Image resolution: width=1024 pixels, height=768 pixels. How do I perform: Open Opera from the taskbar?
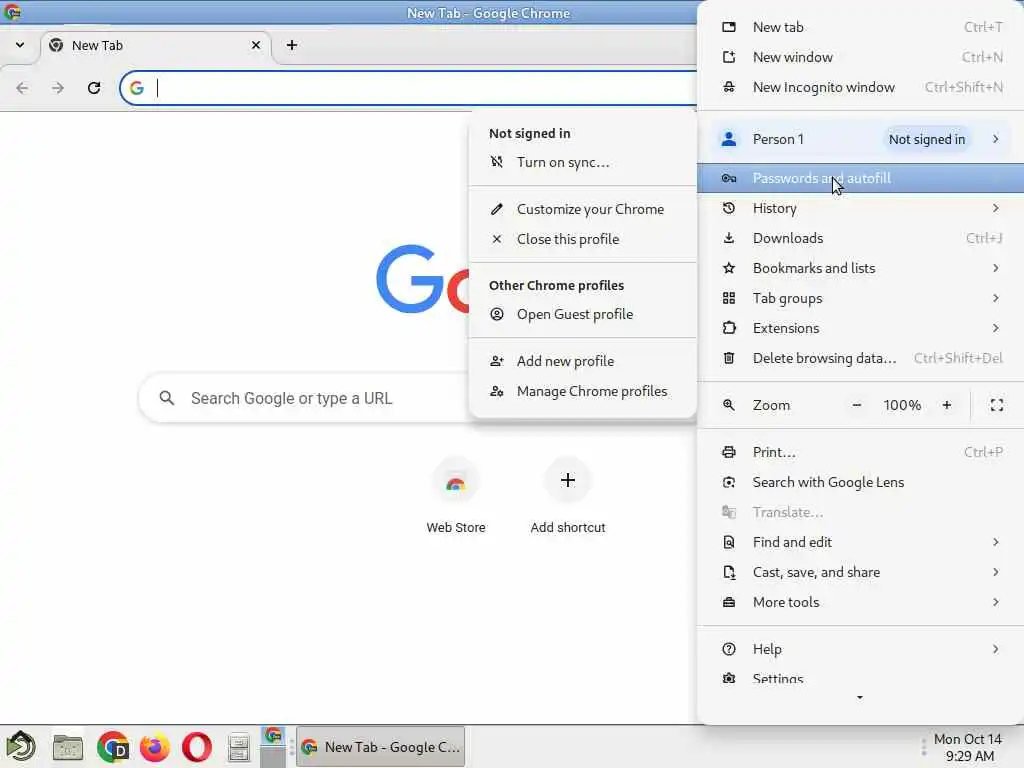click(x=197, y=747)
